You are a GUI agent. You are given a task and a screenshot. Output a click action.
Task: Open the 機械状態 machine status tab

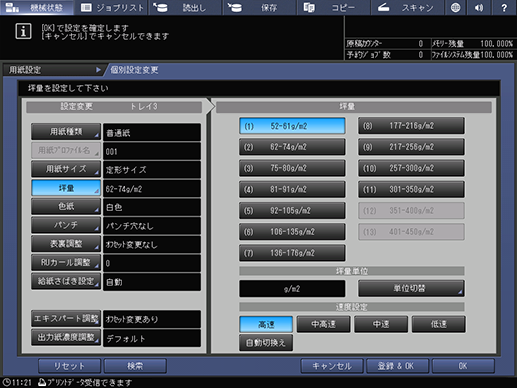point(37,7)
